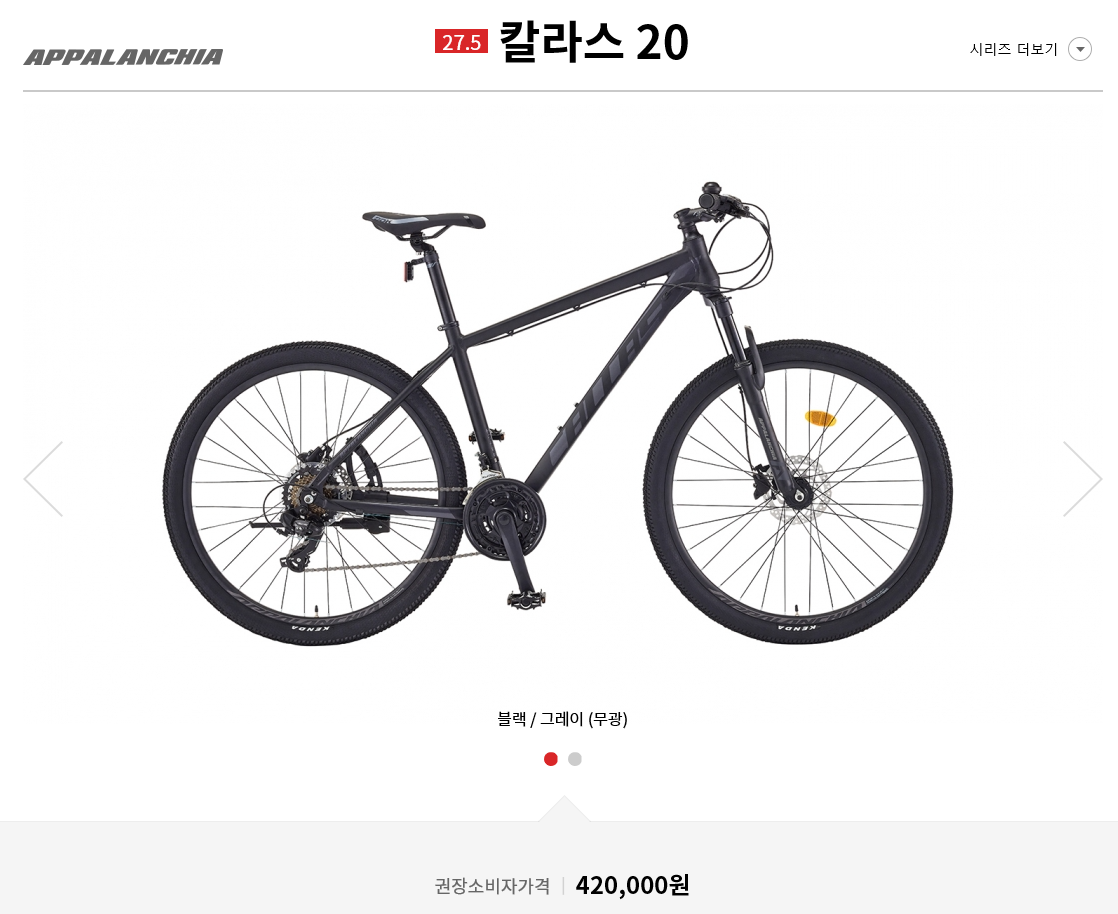
Task: Select the gray second color option dot
Action: pos(575,759)
